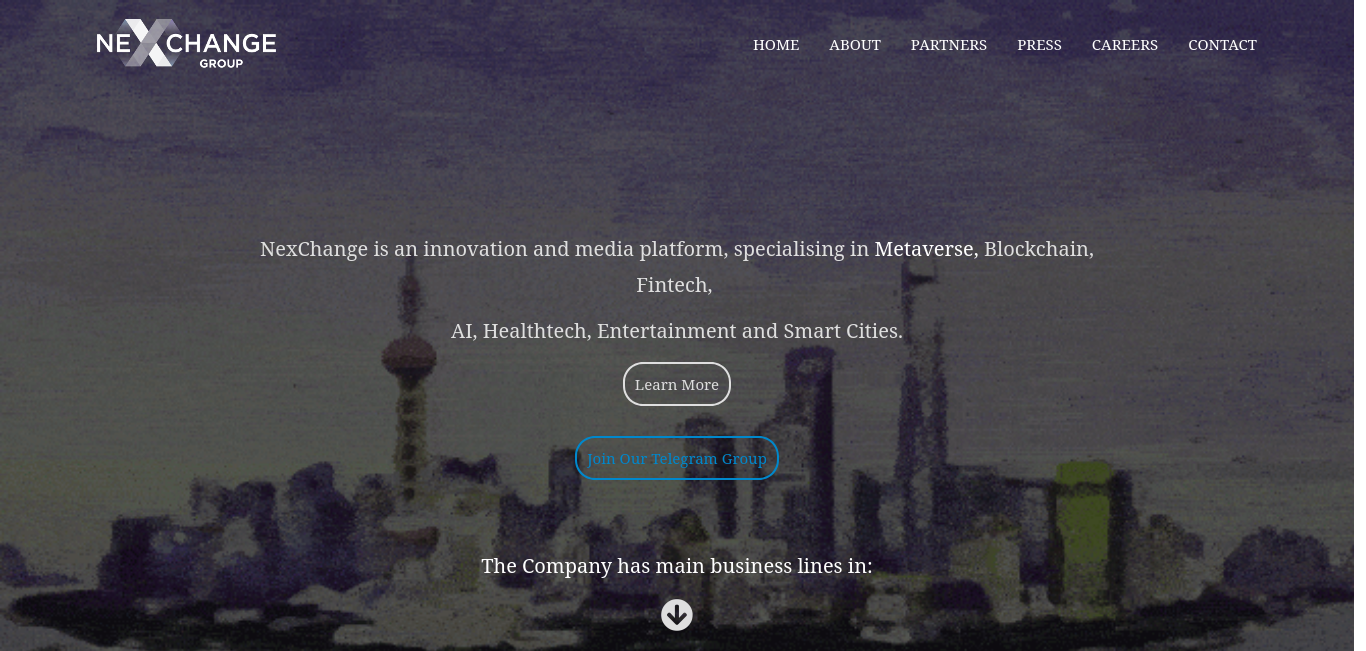Click the NexChange Group logo

coord(186,44)
